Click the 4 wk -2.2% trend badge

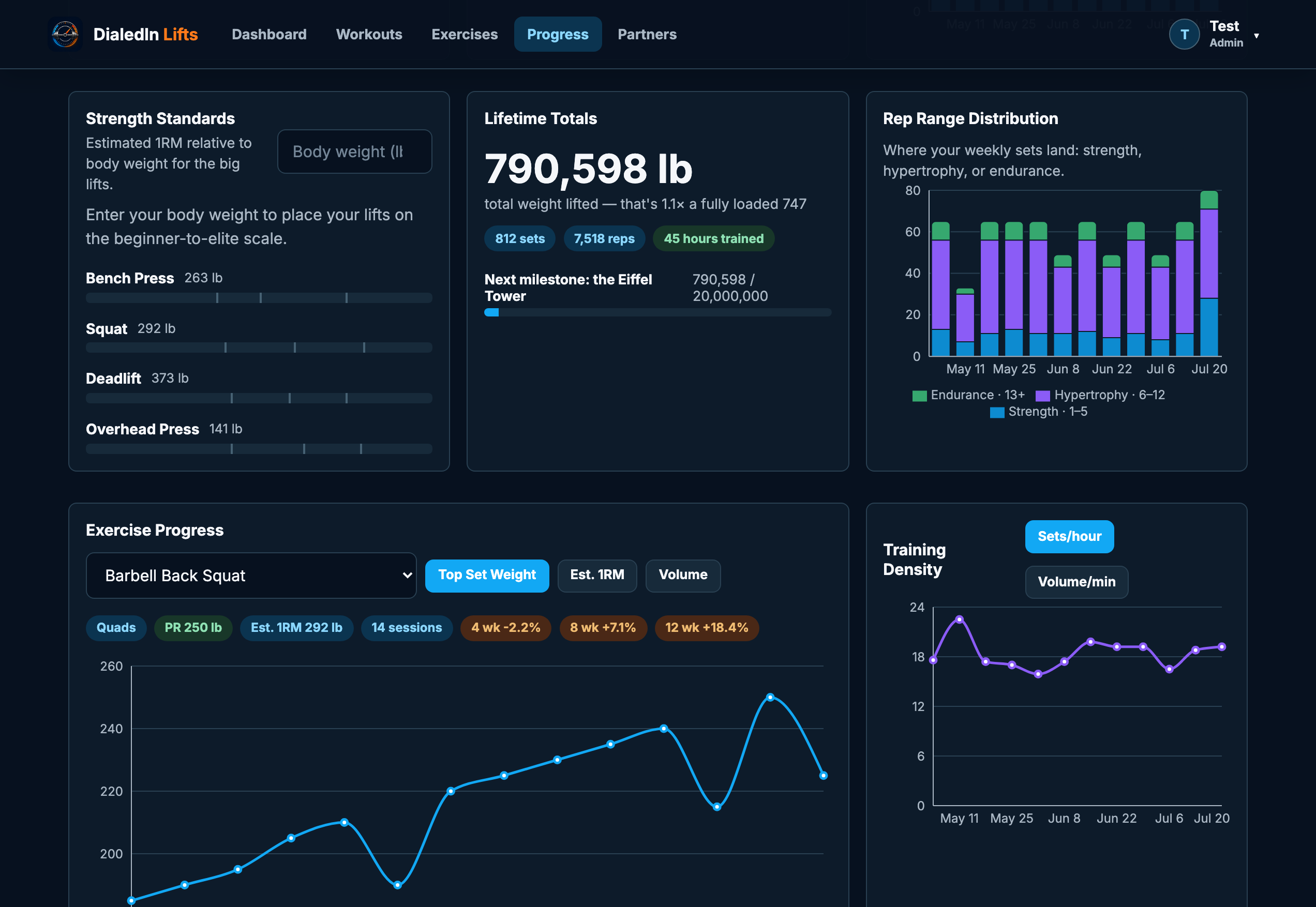click(x=505, y=627)
